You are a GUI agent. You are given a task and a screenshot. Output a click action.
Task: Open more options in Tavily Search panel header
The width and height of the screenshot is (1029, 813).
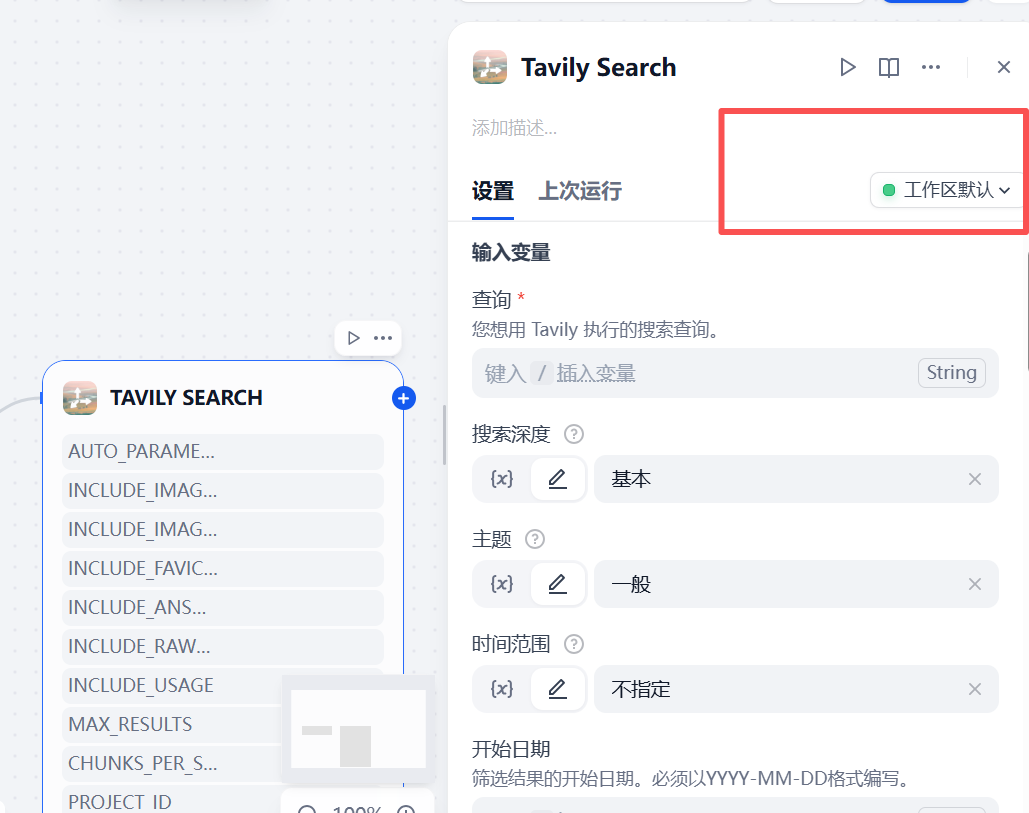coord(931,68)
